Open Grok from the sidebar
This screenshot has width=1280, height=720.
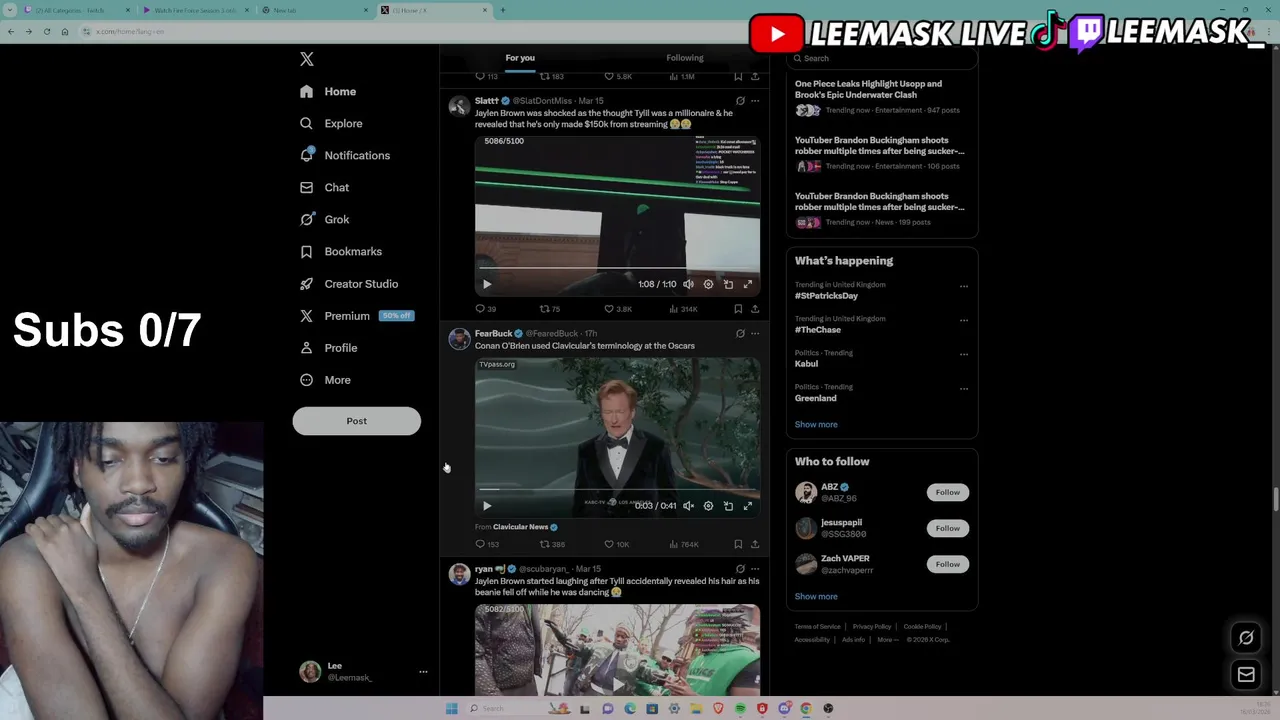pos(324,219)
